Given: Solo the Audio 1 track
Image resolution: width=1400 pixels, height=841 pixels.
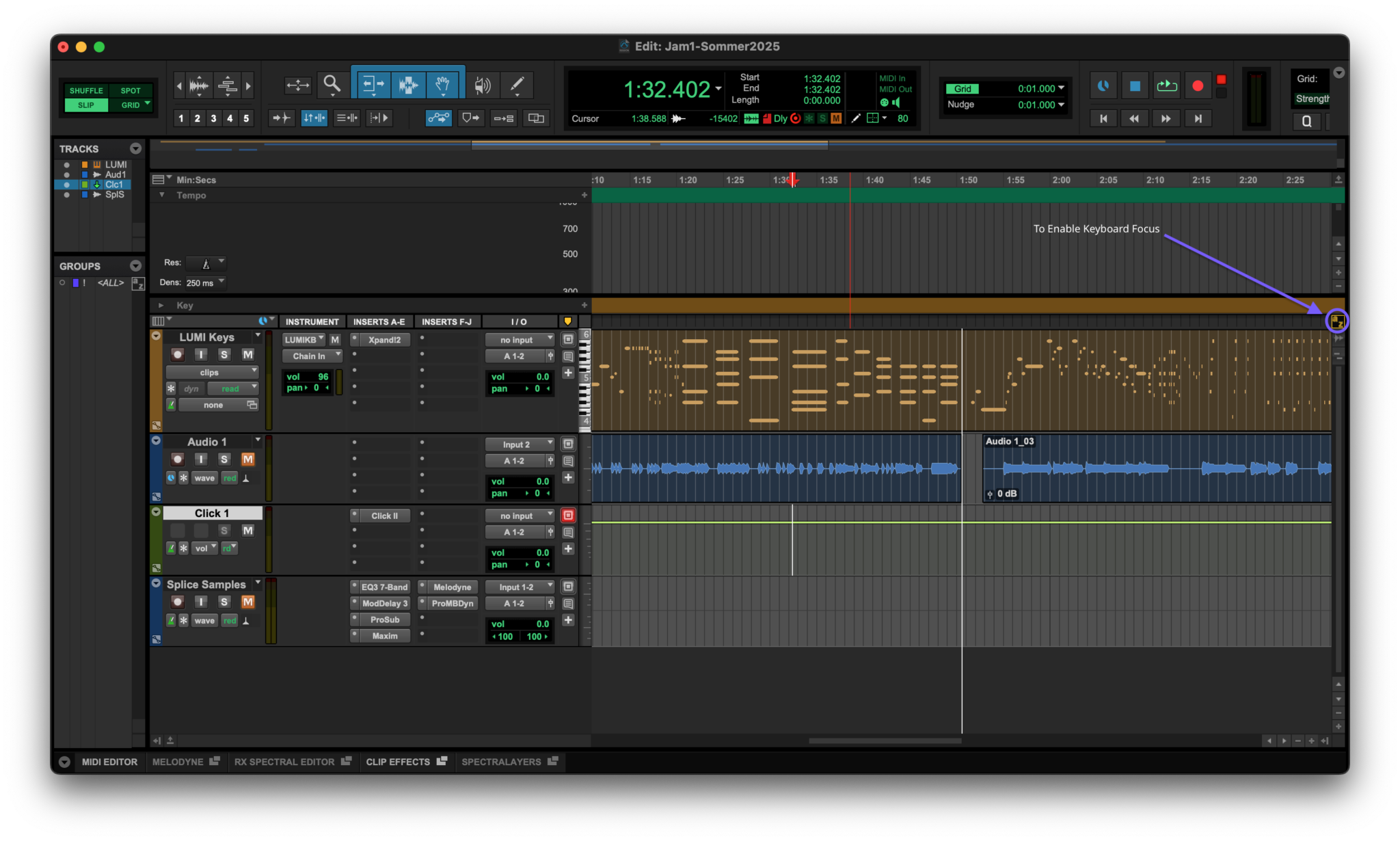Looking at the screenshot, I should pos(224,459).
